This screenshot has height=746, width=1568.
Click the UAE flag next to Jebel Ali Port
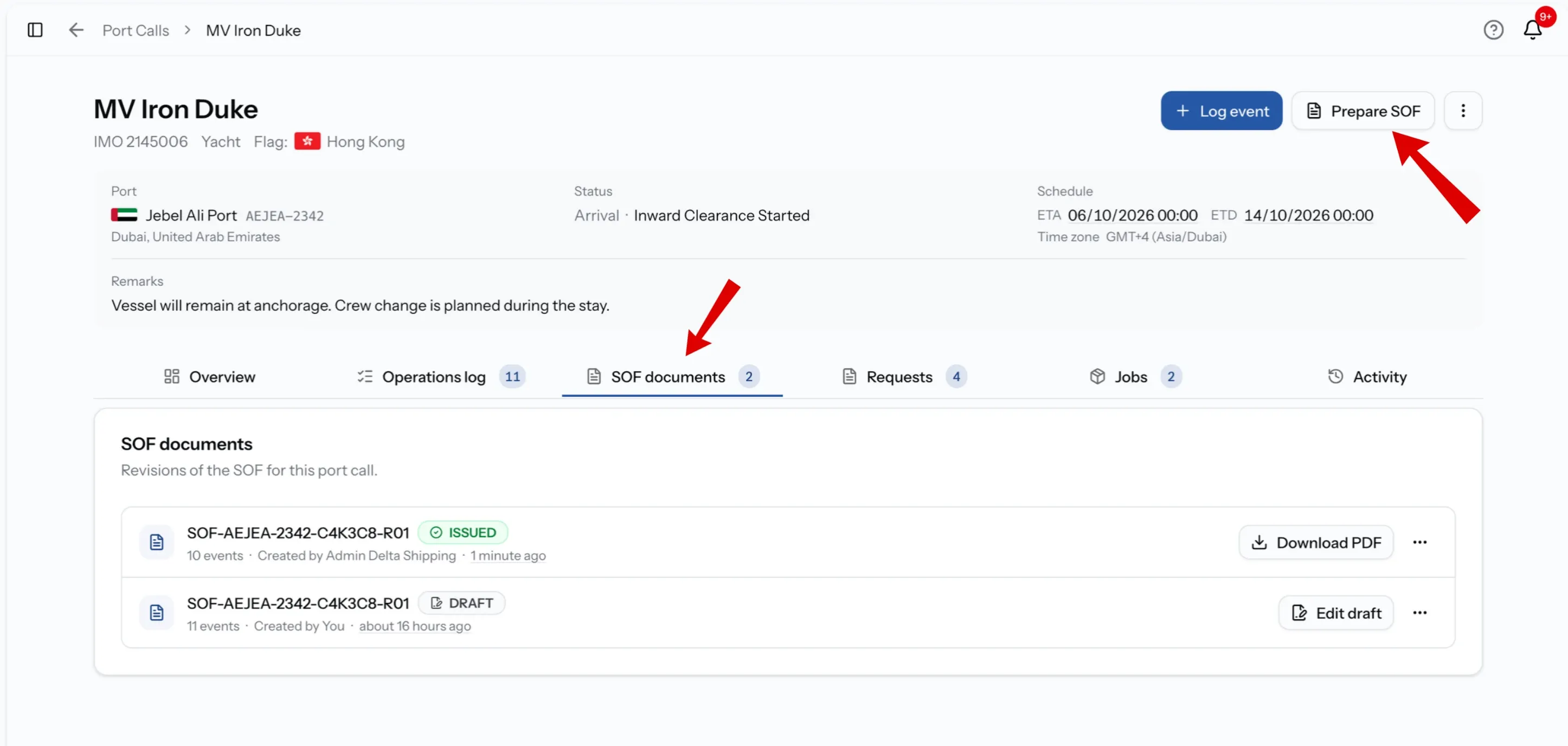(124, 215)
